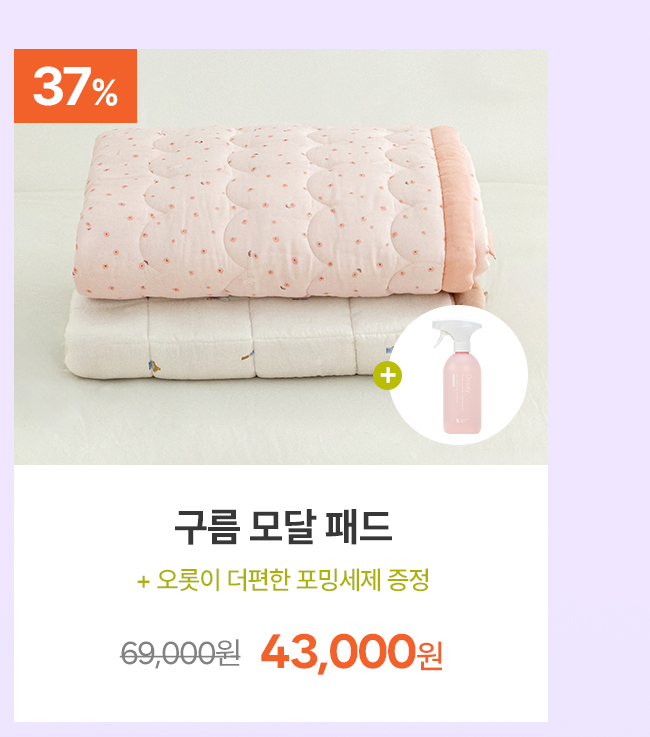Click the white circle gift inset
This screenshot has width=650, height=737.
(458, 375)
